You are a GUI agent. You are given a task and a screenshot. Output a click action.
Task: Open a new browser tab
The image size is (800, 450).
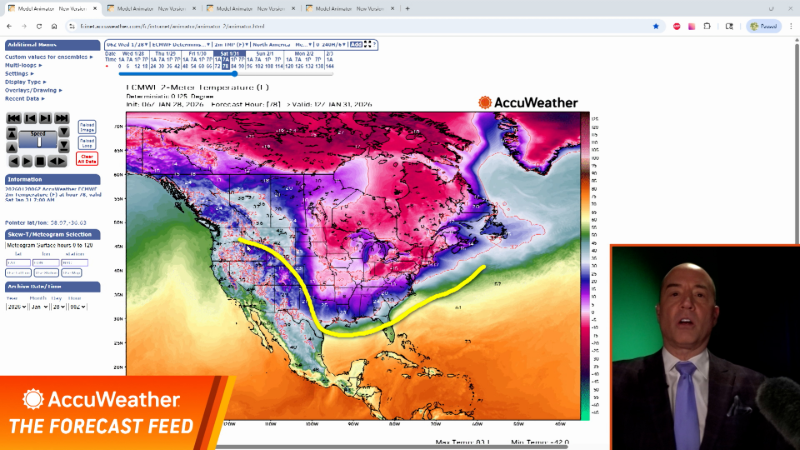click(x=407, y=8)
